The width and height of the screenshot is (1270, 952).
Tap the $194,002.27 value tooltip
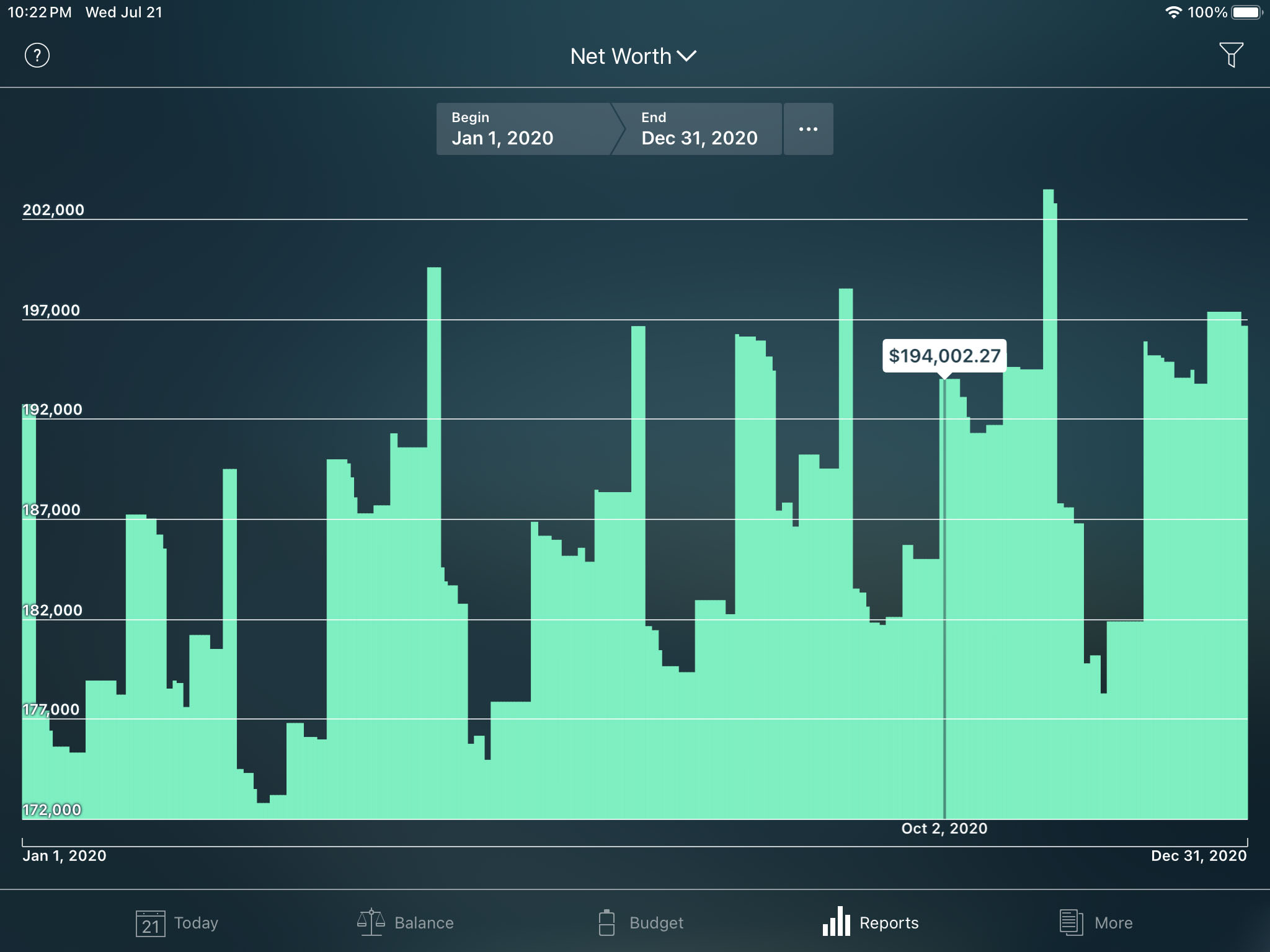click(944, 356)
